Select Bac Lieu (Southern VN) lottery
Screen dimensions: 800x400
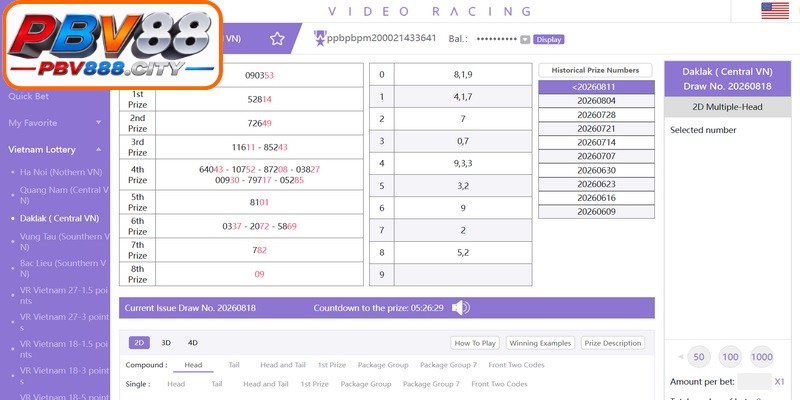click(63, 268)
